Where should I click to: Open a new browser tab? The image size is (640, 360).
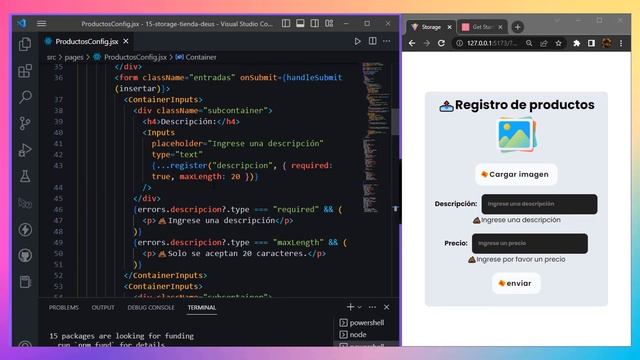tap(518, 27)
